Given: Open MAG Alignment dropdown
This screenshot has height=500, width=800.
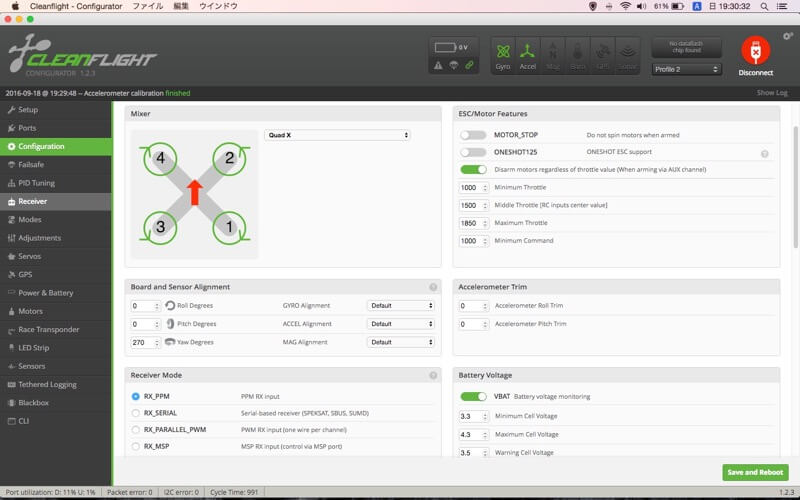Looking at the screenshot, I should pyautogui.click(x=401, y=342).
